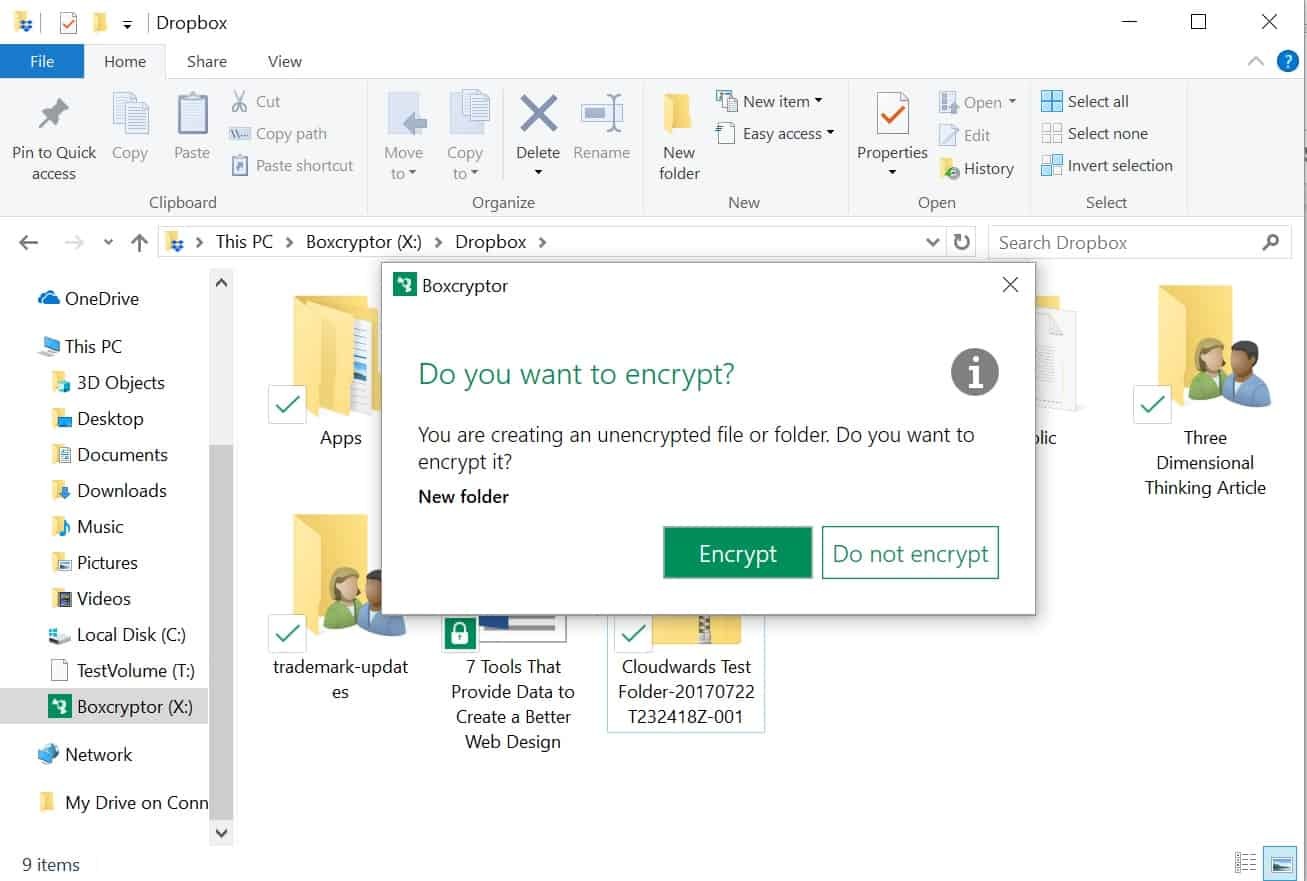Open the File menu tab
Viewport: 1307px width, 881px height.
[x=42, y=61]
